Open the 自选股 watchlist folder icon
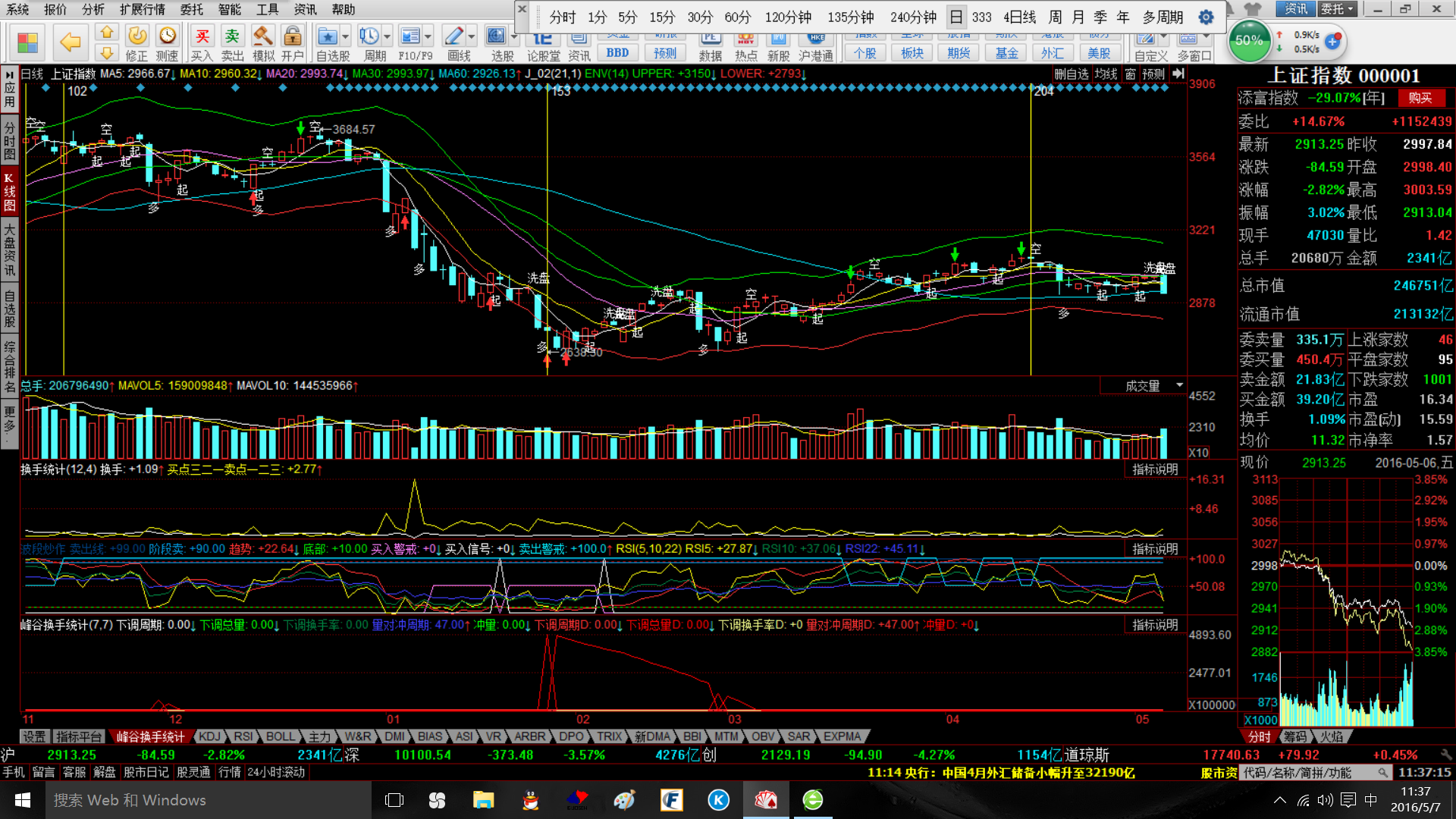The height and width of the screenshot is (819, 1456). point(328,36)
